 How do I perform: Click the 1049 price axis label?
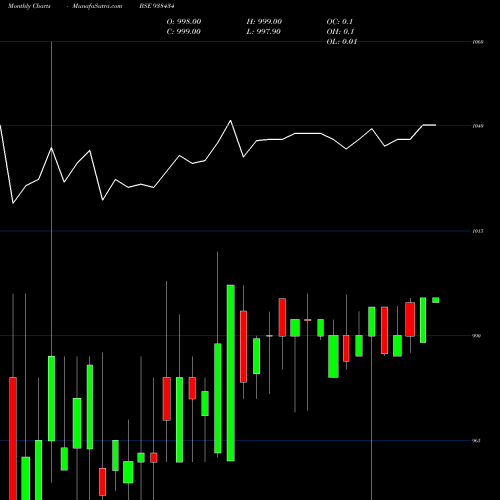[478, 126]
